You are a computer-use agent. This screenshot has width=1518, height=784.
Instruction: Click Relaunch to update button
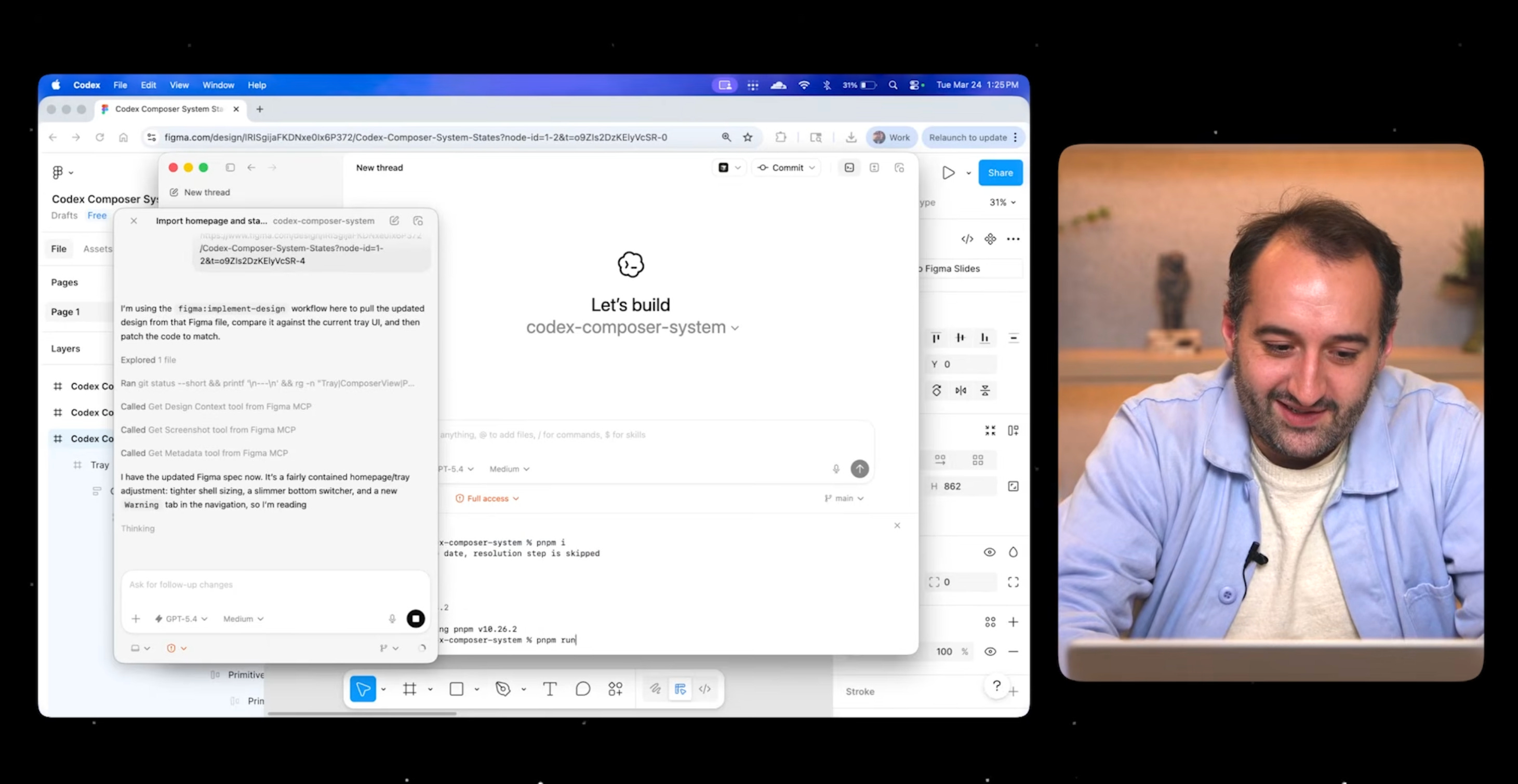968,137
